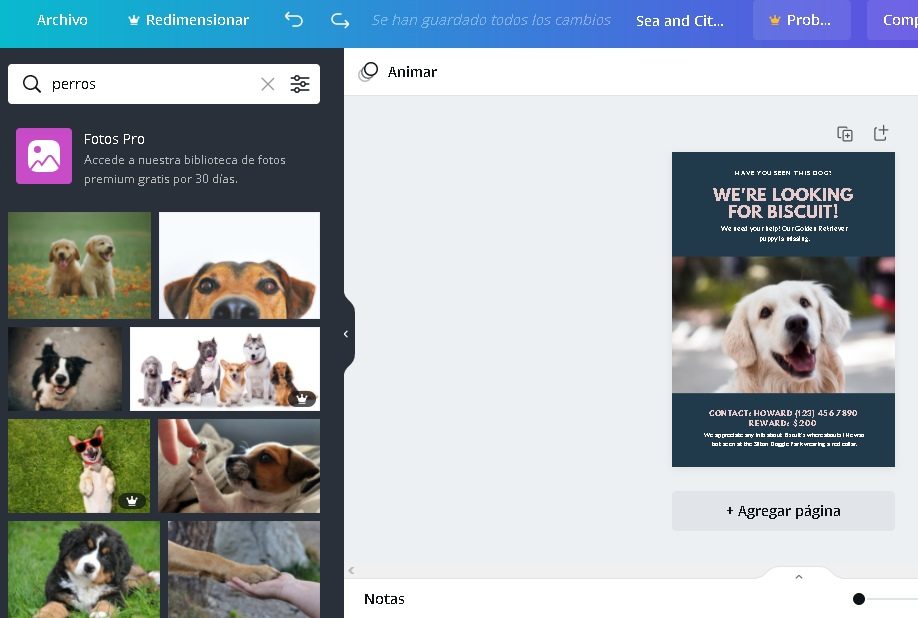Open the Fotos Pro photo library promo

pyautogui.click(x=164, y=157)
